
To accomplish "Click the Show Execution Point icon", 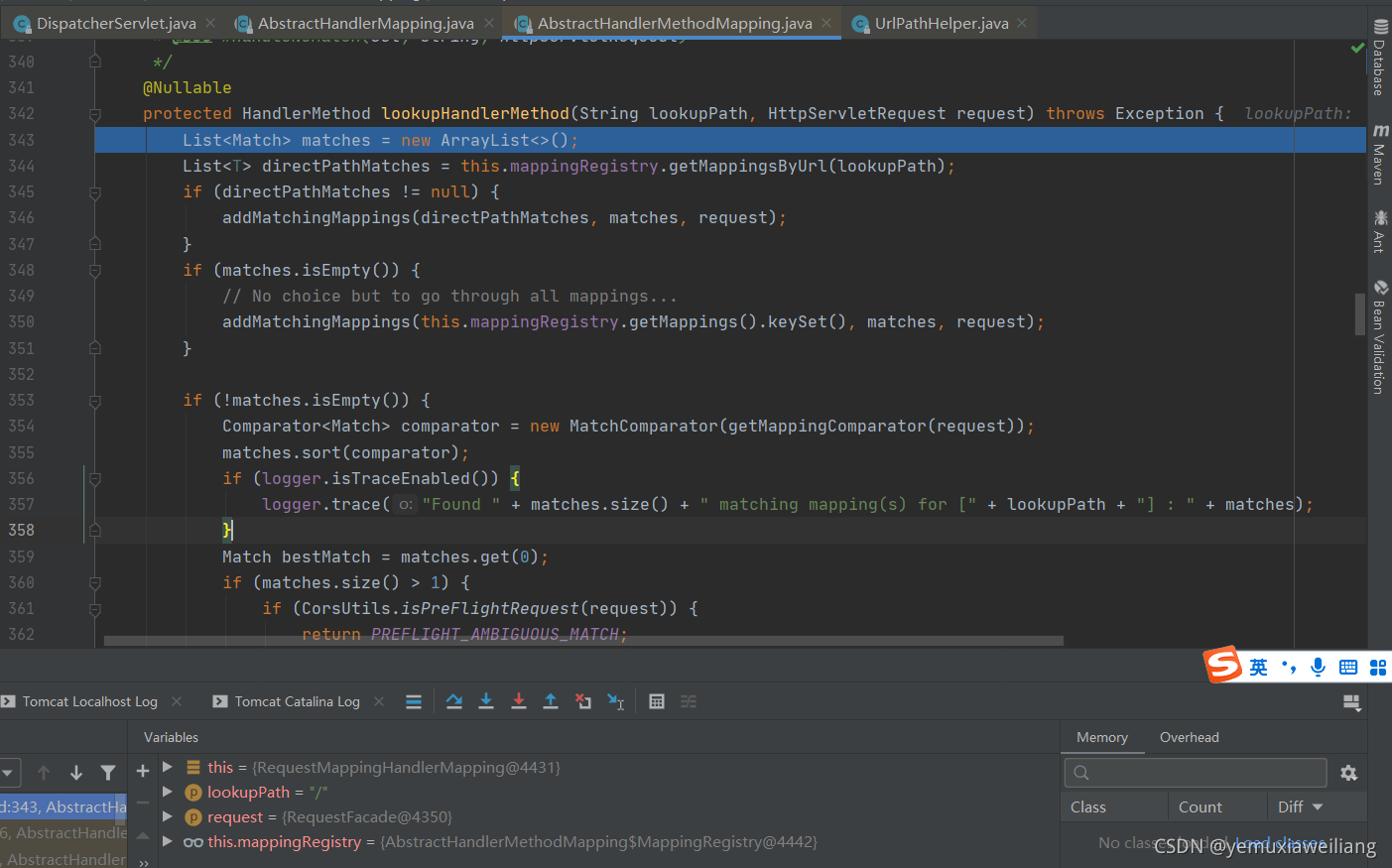I will point(414,701).
